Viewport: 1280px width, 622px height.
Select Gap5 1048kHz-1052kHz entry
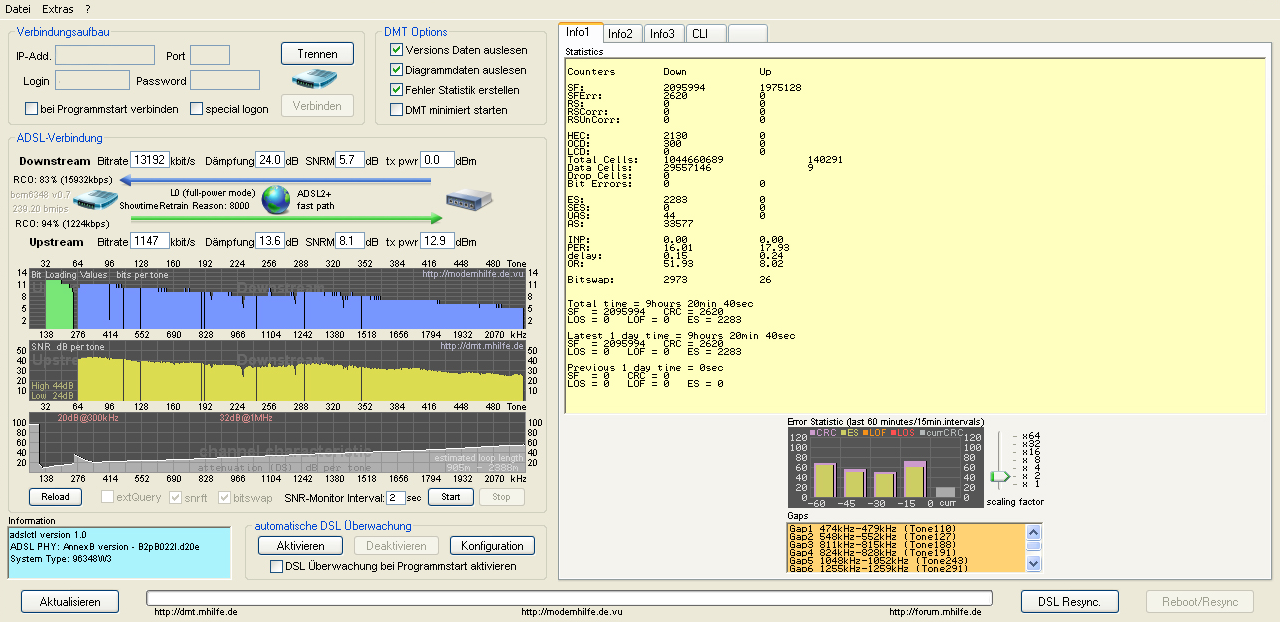click(x=878, y=560)
